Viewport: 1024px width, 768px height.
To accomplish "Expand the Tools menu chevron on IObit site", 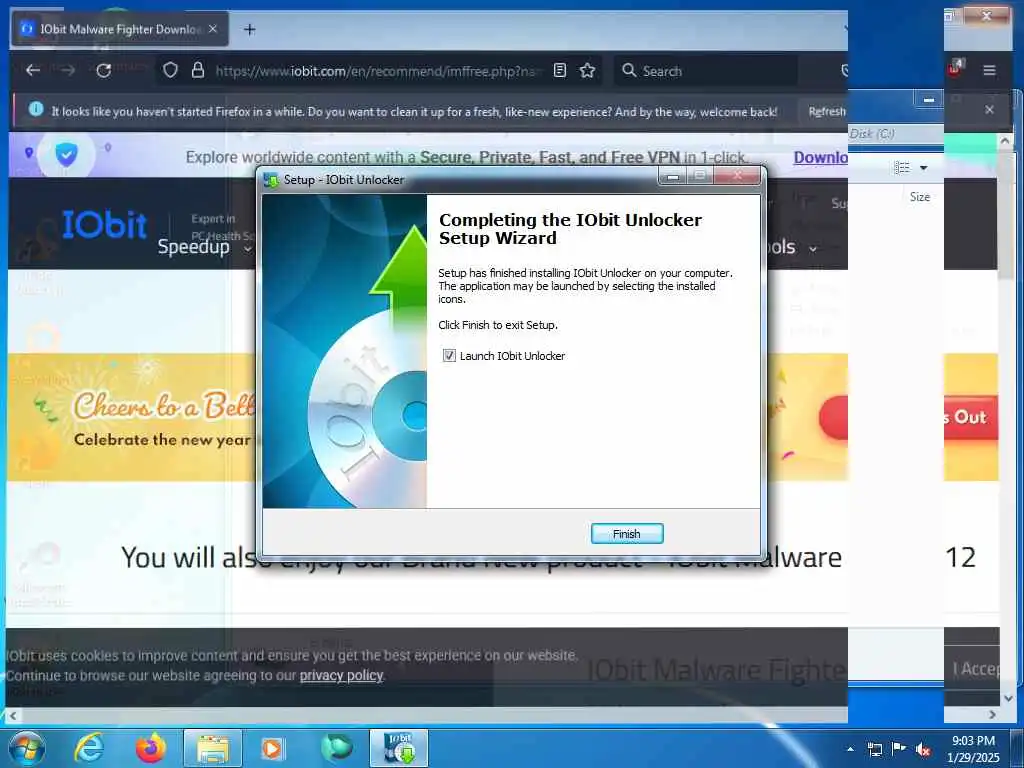I will 813,249.
